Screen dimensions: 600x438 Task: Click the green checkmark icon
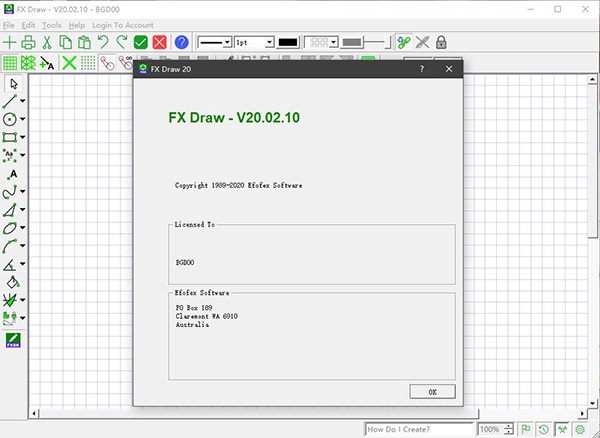pyautogui.click(x=140, y=42)
